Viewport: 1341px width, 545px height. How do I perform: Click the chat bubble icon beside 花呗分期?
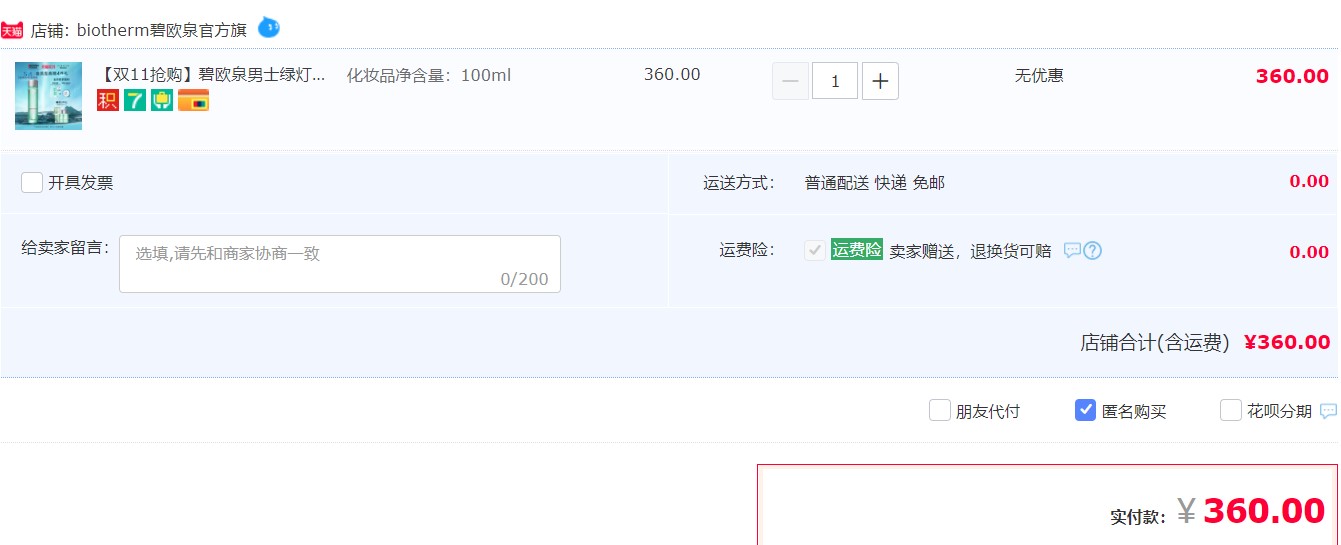point(1328,411)
